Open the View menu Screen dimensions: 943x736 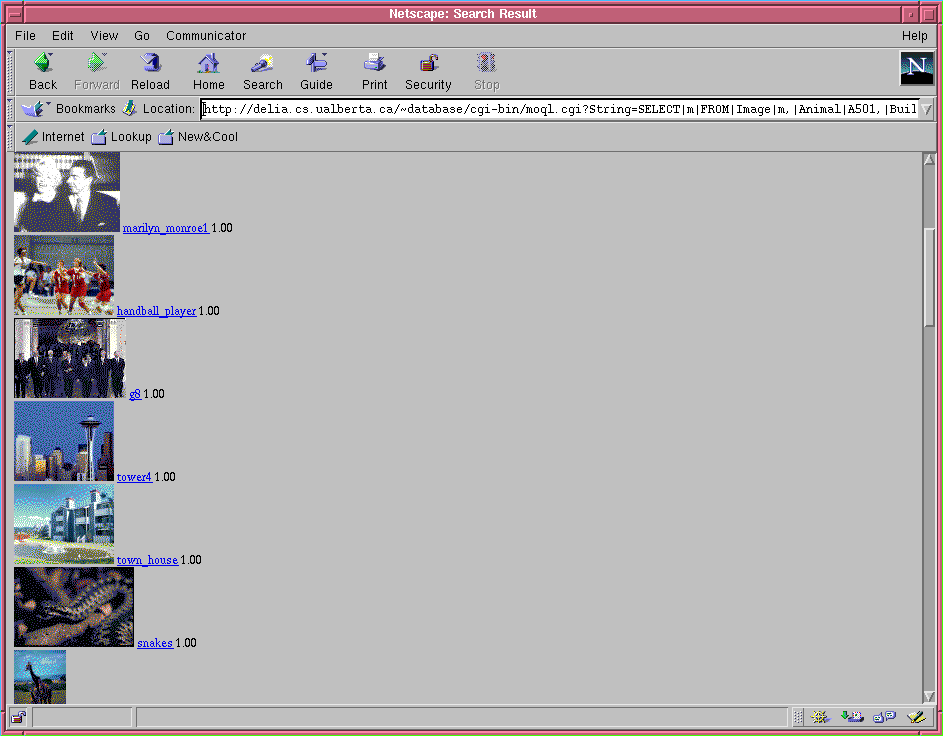104,35
